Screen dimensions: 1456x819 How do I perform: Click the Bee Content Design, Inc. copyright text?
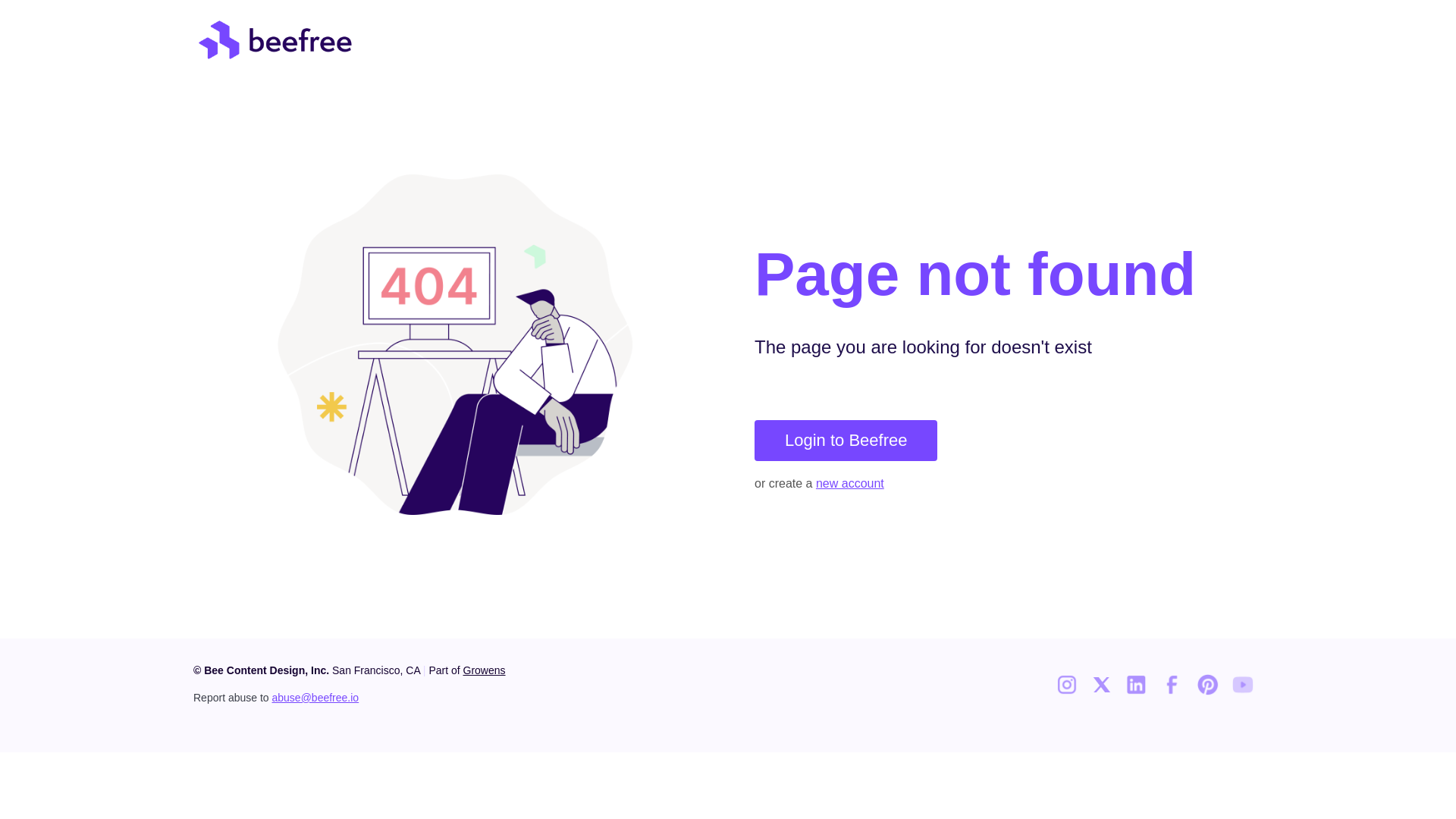click(x=261, y=670)
